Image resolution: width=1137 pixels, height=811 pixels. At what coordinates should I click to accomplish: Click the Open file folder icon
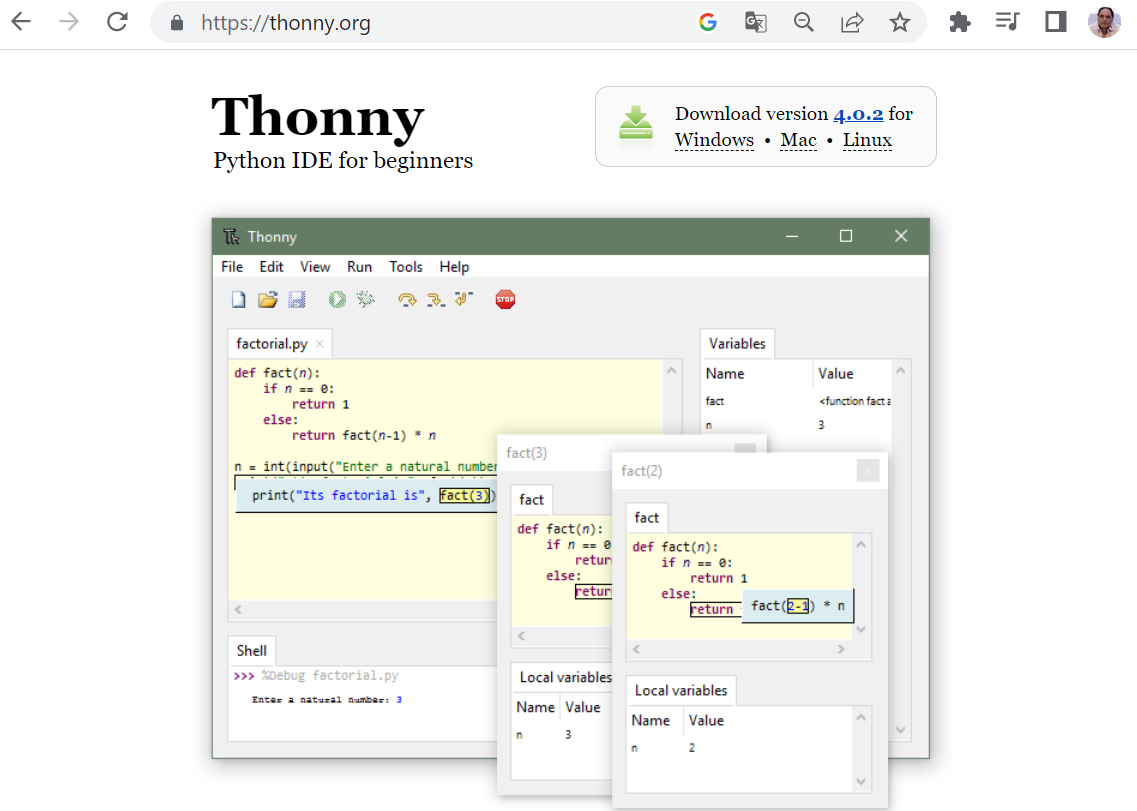pos(268,300)
